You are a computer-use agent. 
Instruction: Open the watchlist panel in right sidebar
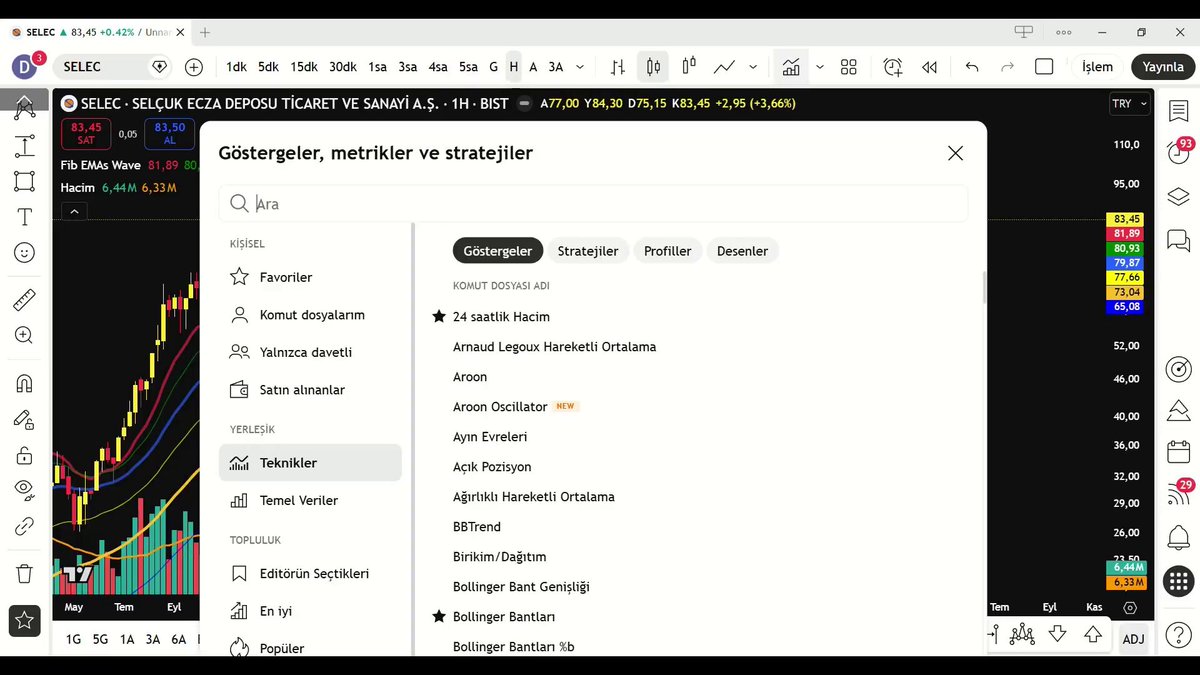click(1179, 111)
